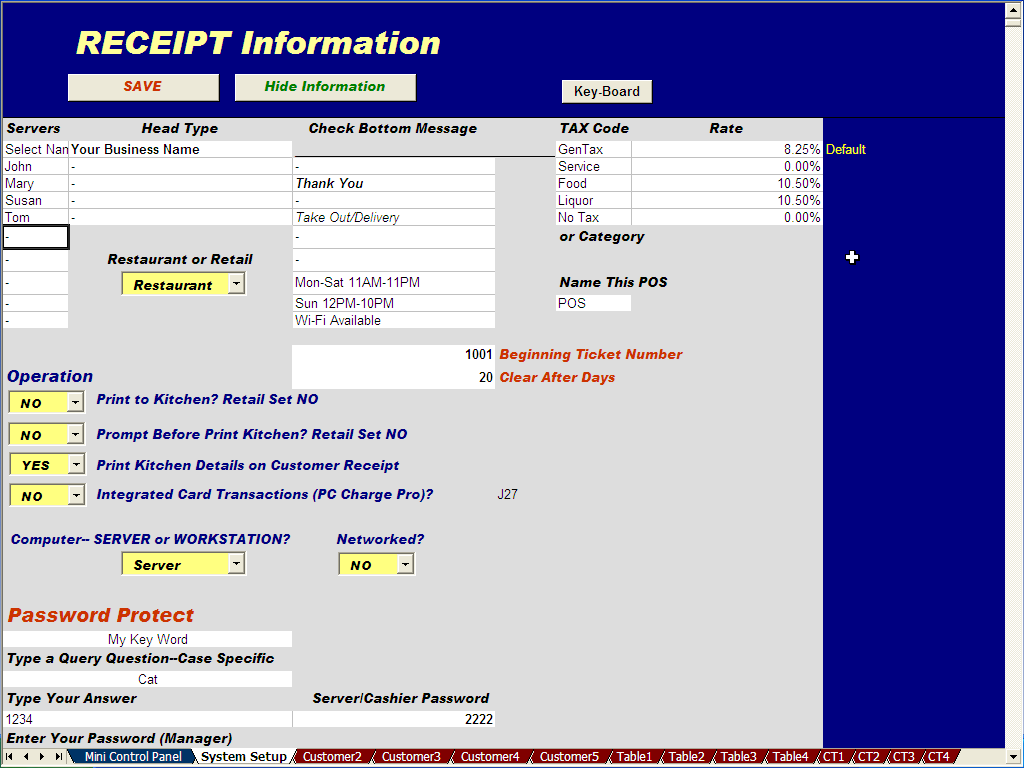Toggle the Print Kitchen Details YES selector

76,465
